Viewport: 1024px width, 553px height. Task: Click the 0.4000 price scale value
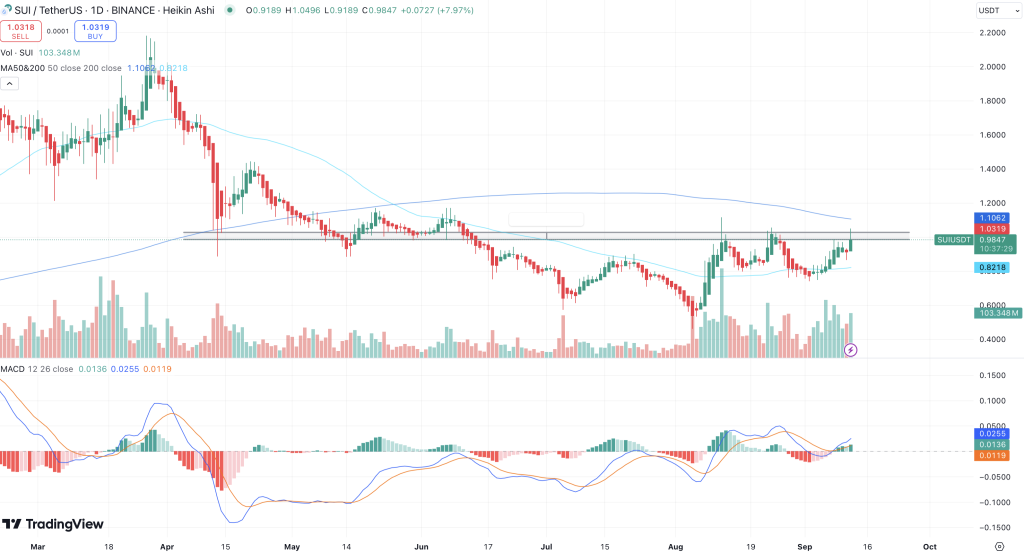click(x=992, y=340)
